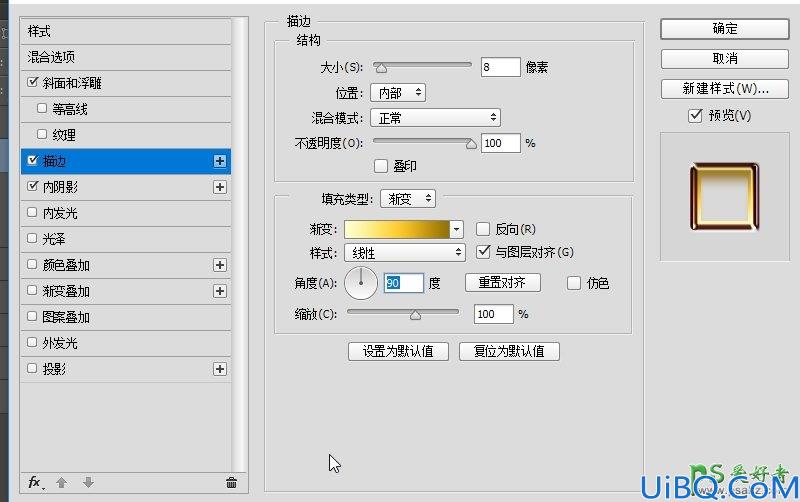Enable the 等高线 checkbox
Screen dimensions: 800x502
point(42,108)
